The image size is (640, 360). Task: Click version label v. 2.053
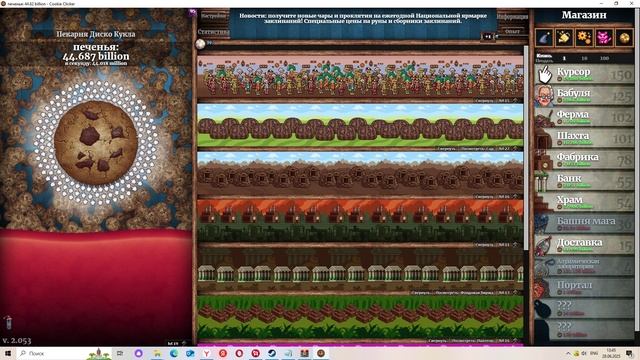(17, 340)
